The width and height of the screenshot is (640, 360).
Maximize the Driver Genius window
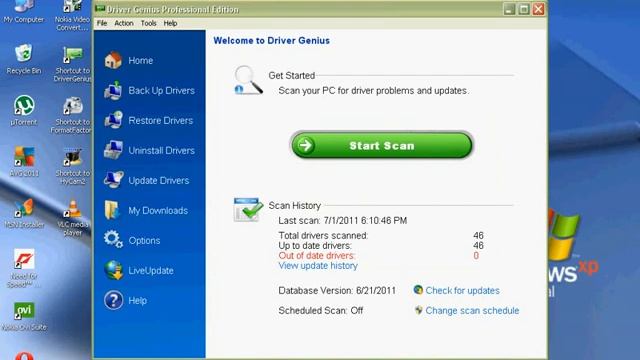click(x=524, y=9)
